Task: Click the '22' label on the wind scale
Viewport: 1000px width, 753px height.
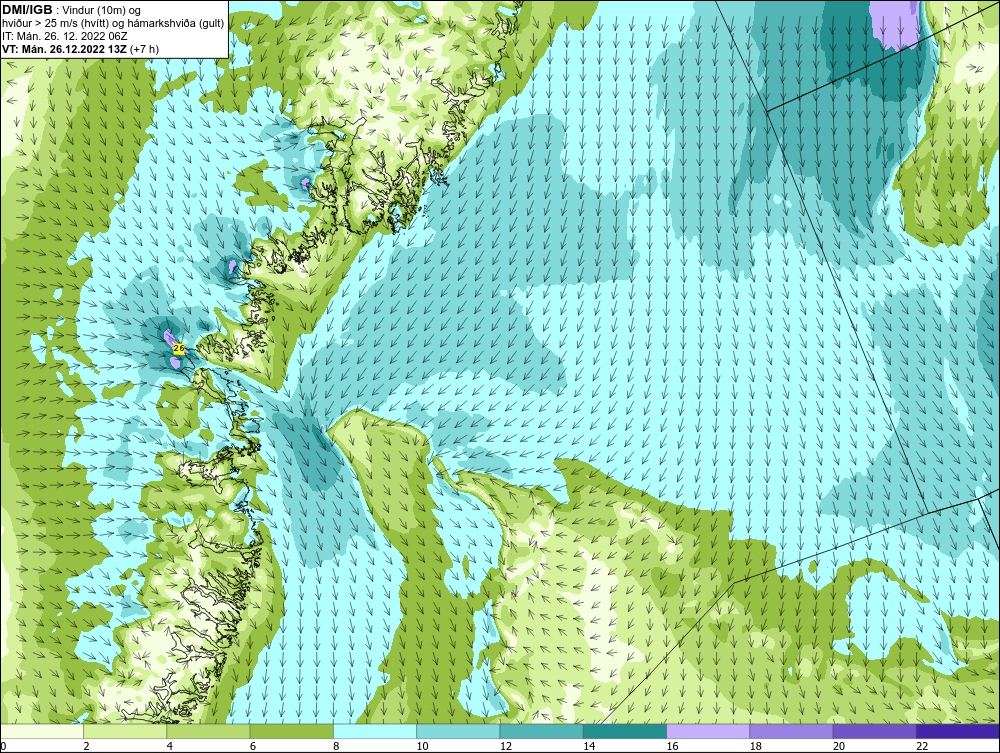Action: coord(922,746)
